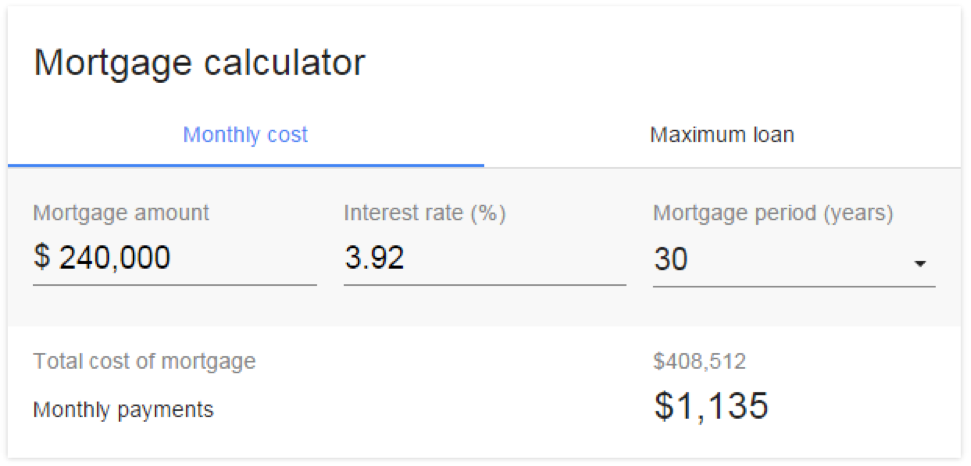Click the Total cost of mortgage label
Screen dimensions: 971x466
pyautogui.click(x=144, y=361)
